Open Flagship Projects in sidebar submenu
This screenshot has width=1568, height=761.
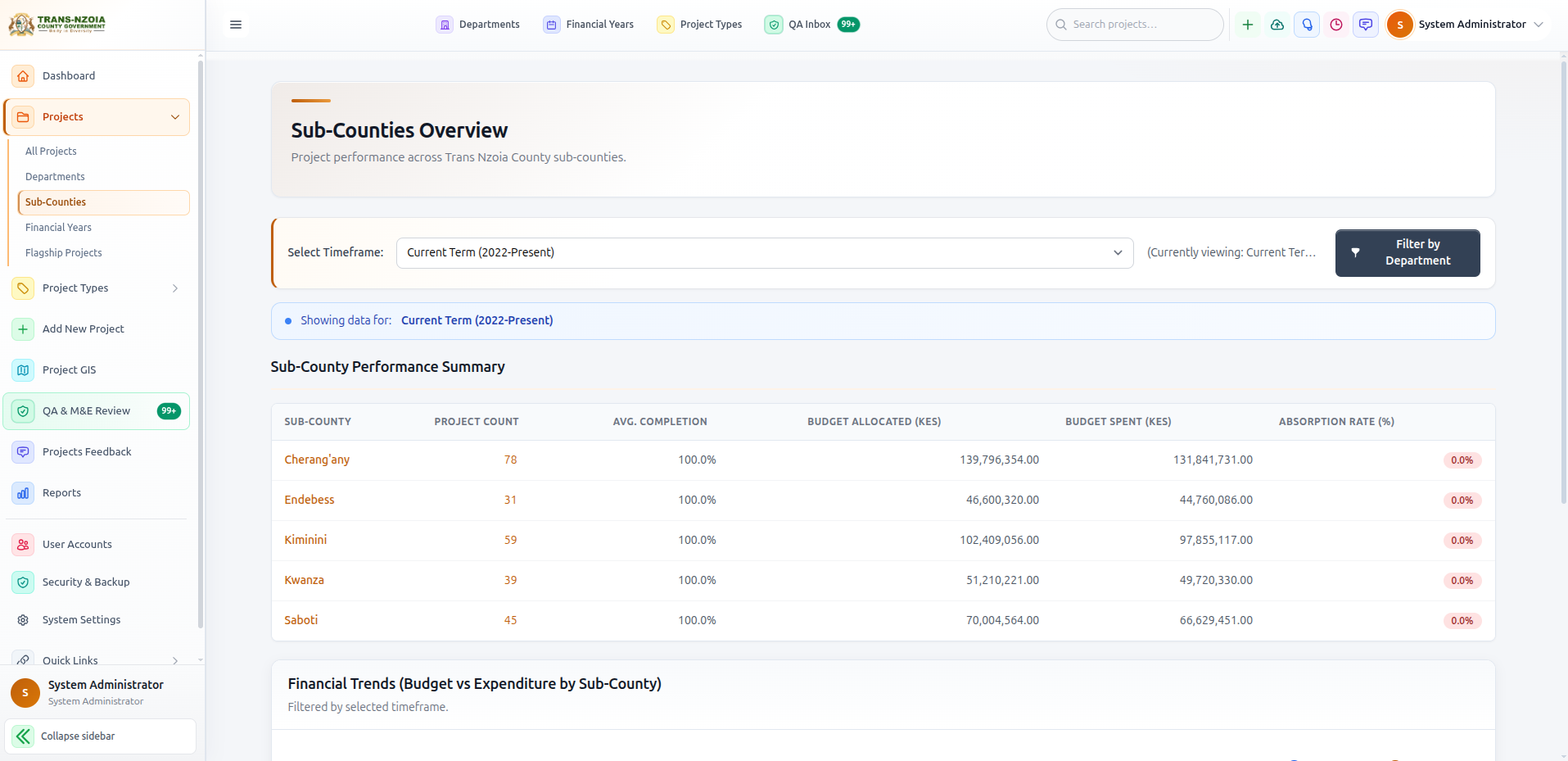click(x=64, y=253)
